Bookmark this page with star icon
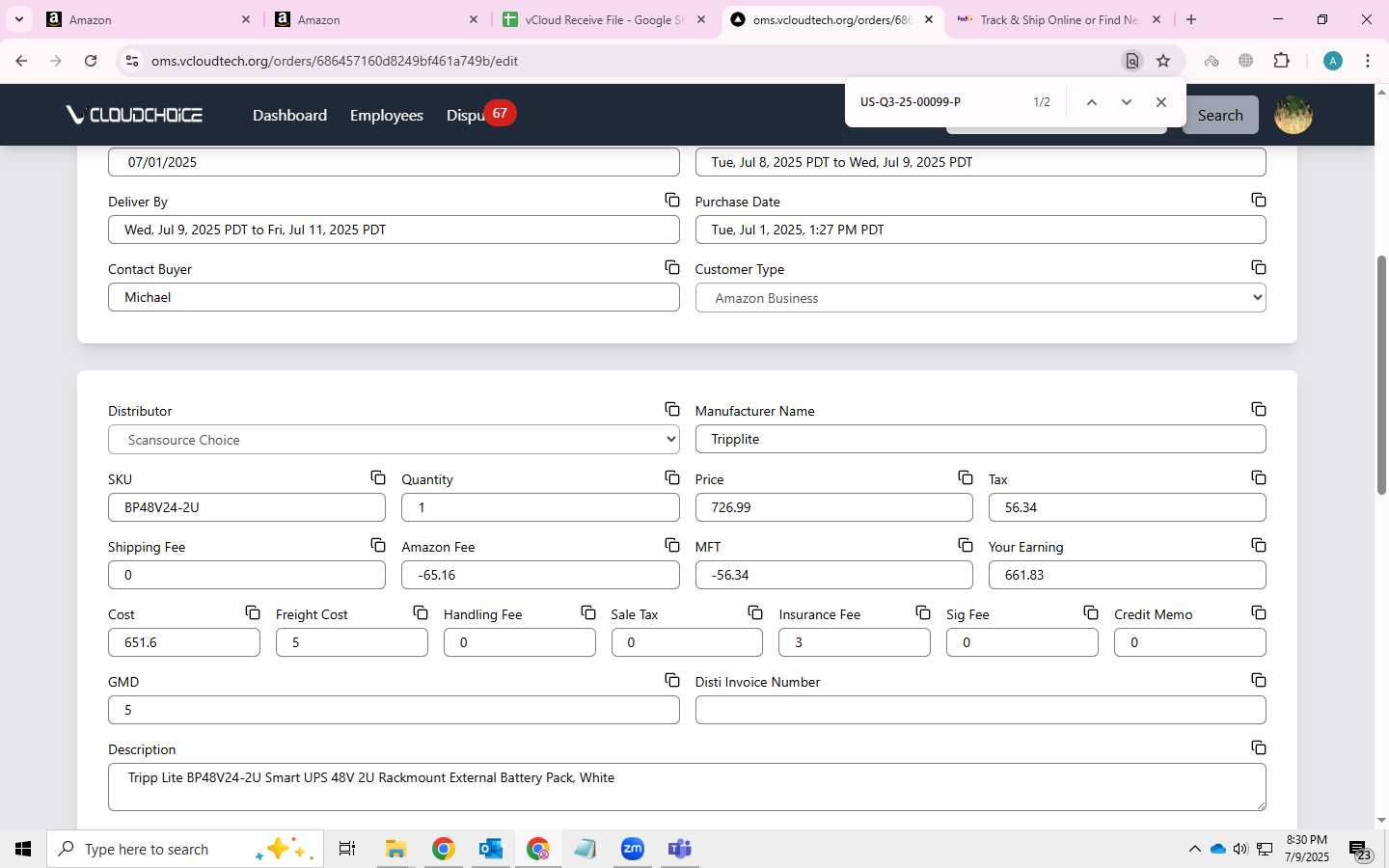This screenshot has height=868, width=1389. pyautogui.click(x=1163, y=61)
